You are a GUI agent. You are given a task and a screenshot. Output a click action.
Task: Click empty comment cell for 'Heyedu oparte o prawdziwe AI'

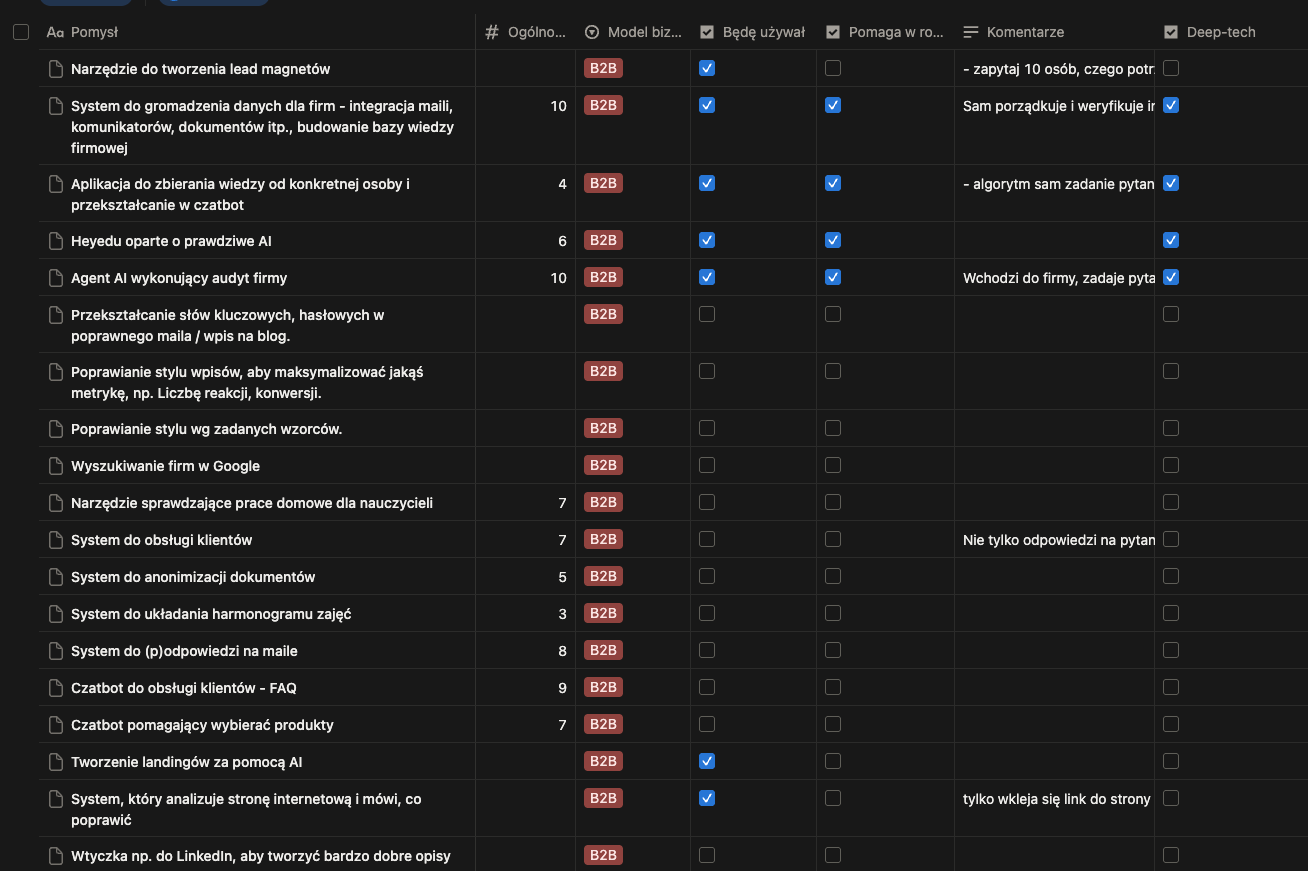(1054, 241)
